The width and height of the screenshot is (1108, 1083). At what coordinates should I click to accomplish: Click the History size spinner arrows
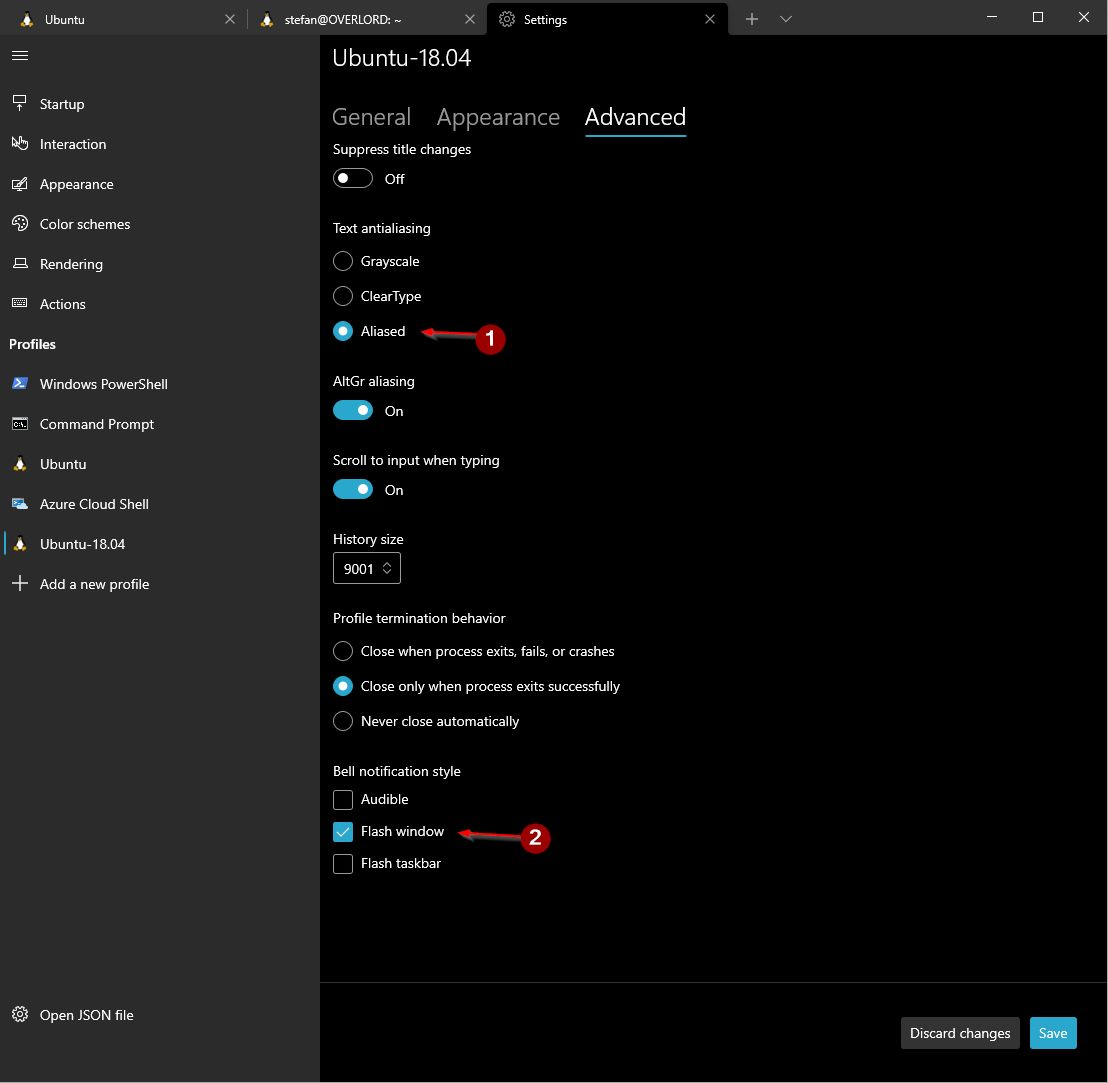[387, 568]
